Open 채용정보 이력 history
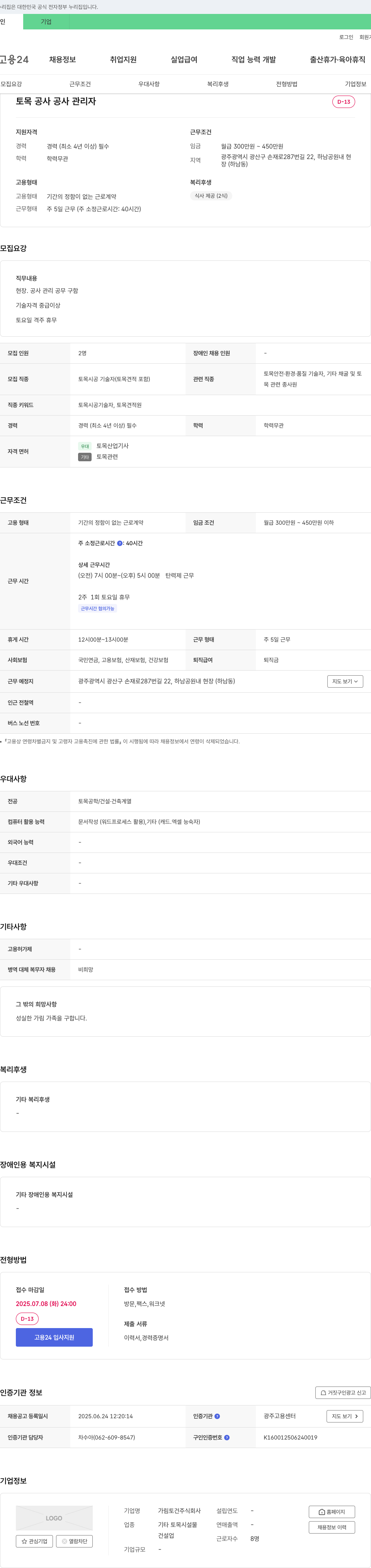 coord(332,1527)
